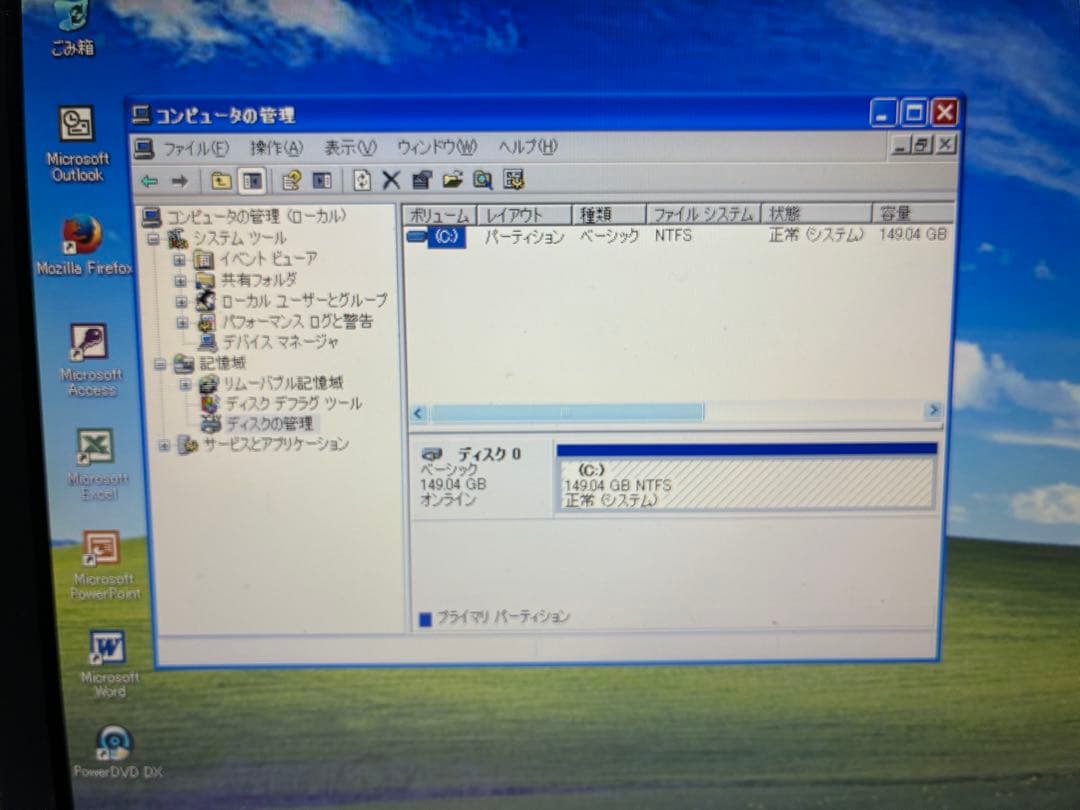Click the forward navigation arrow in the toolbar
The height and width of the screenshot is (810, 1080).
[x=179, y=180]
